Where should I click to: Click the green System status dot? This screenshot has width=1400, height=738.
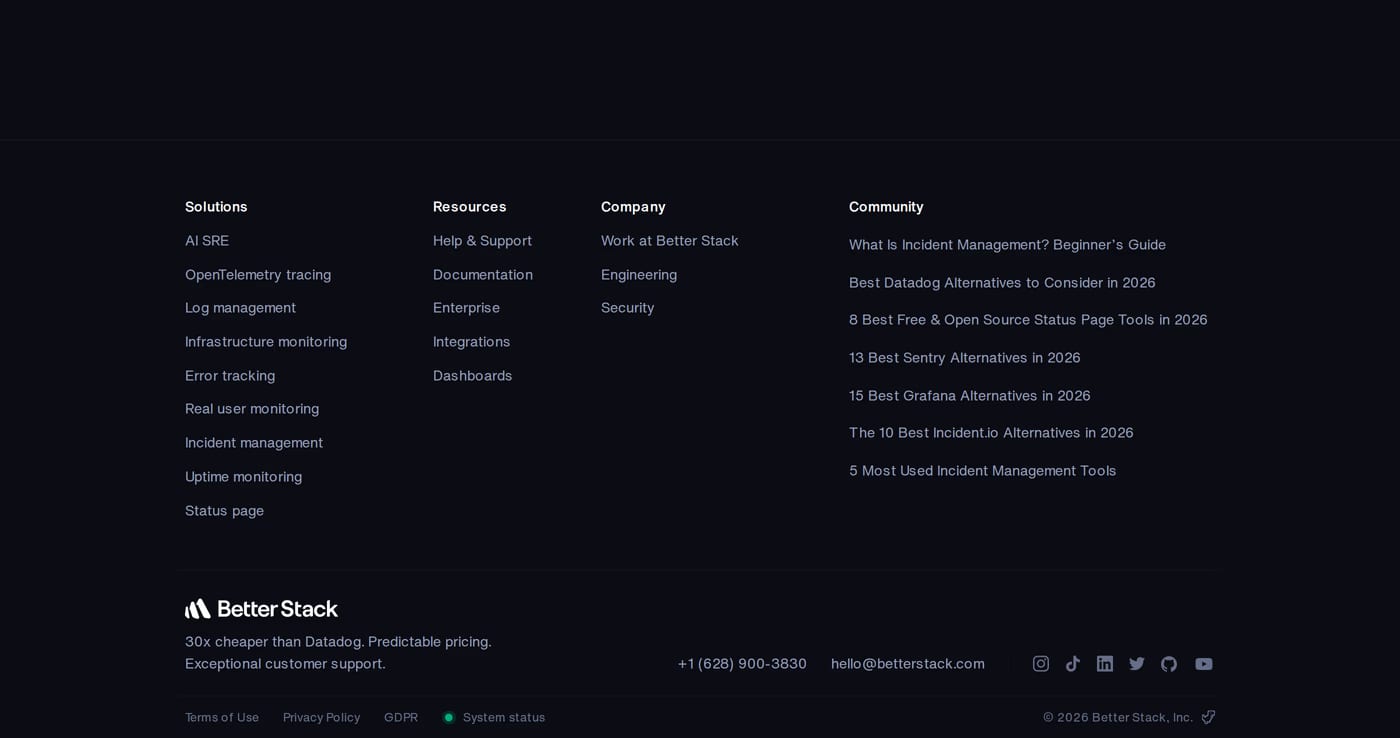(x=449, y=717)
